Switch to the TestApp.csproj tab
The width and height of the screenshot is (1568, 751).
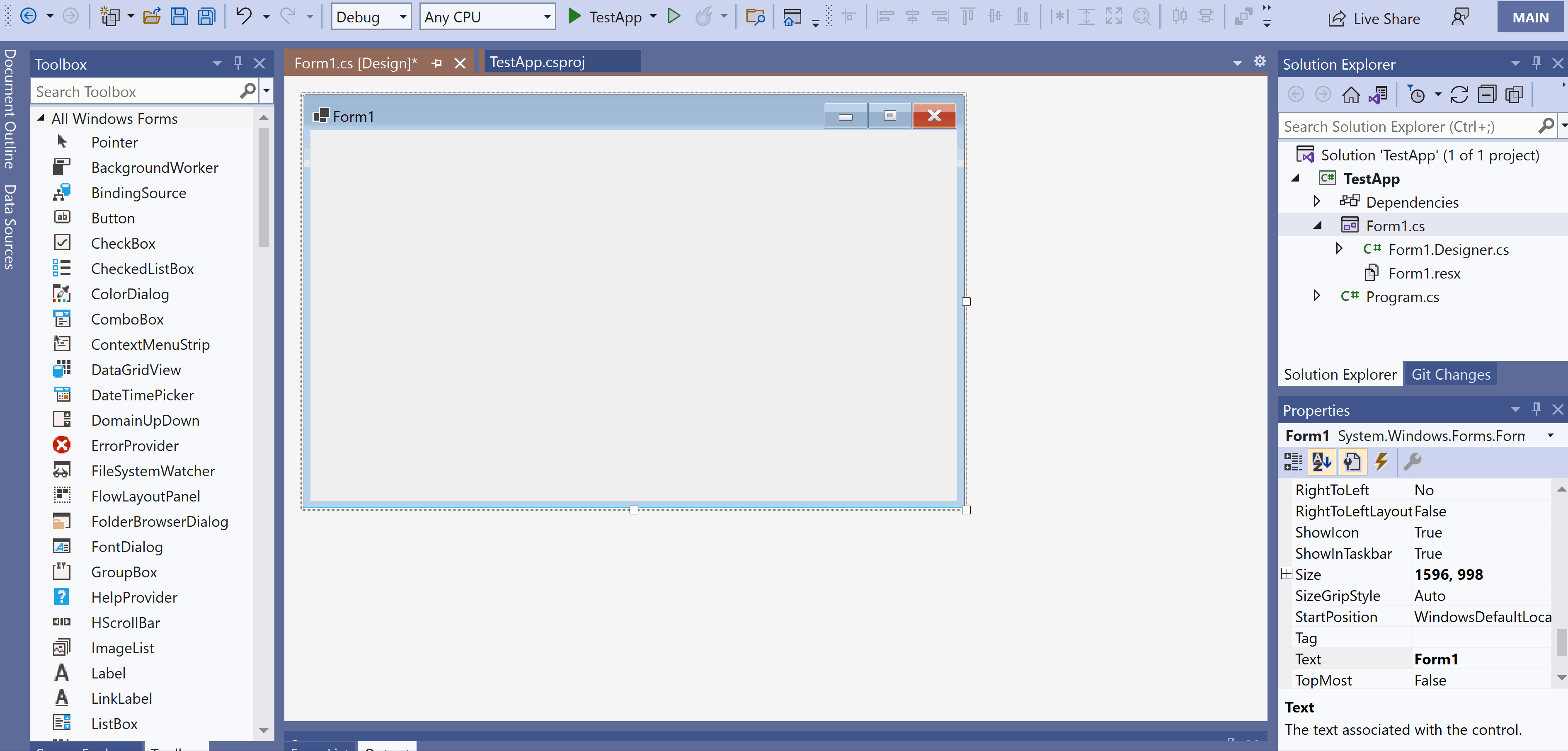pyautogui.click(x=537, y=62)
